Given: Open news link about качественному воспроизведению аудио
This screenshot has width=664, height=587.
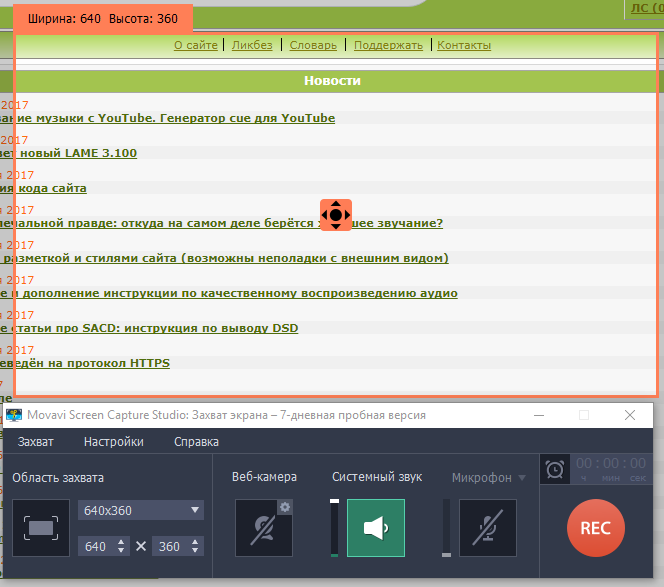Looking at the screenshot, I should (x=229, y=293).
